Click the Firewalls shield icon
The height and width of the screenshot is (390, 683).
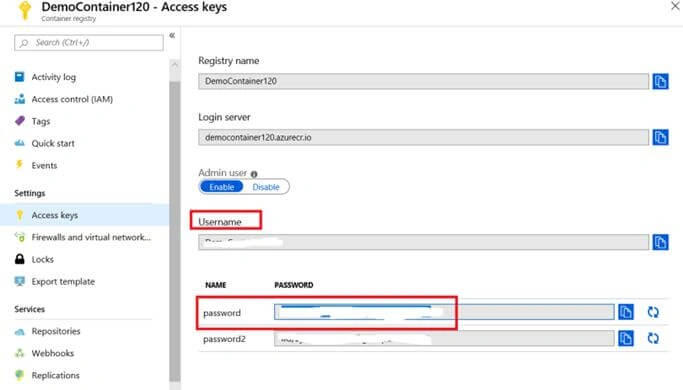20,237
